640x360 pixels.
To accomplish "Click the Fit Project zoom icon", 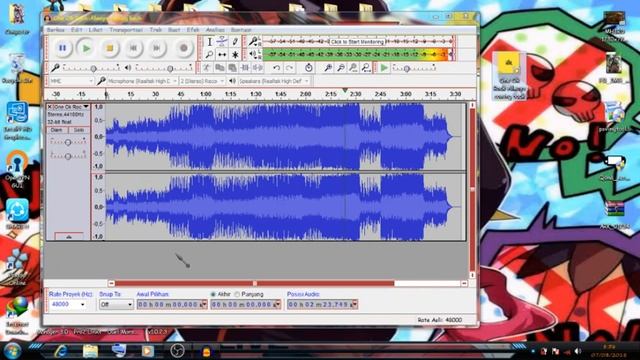I will tap(366, 68).
